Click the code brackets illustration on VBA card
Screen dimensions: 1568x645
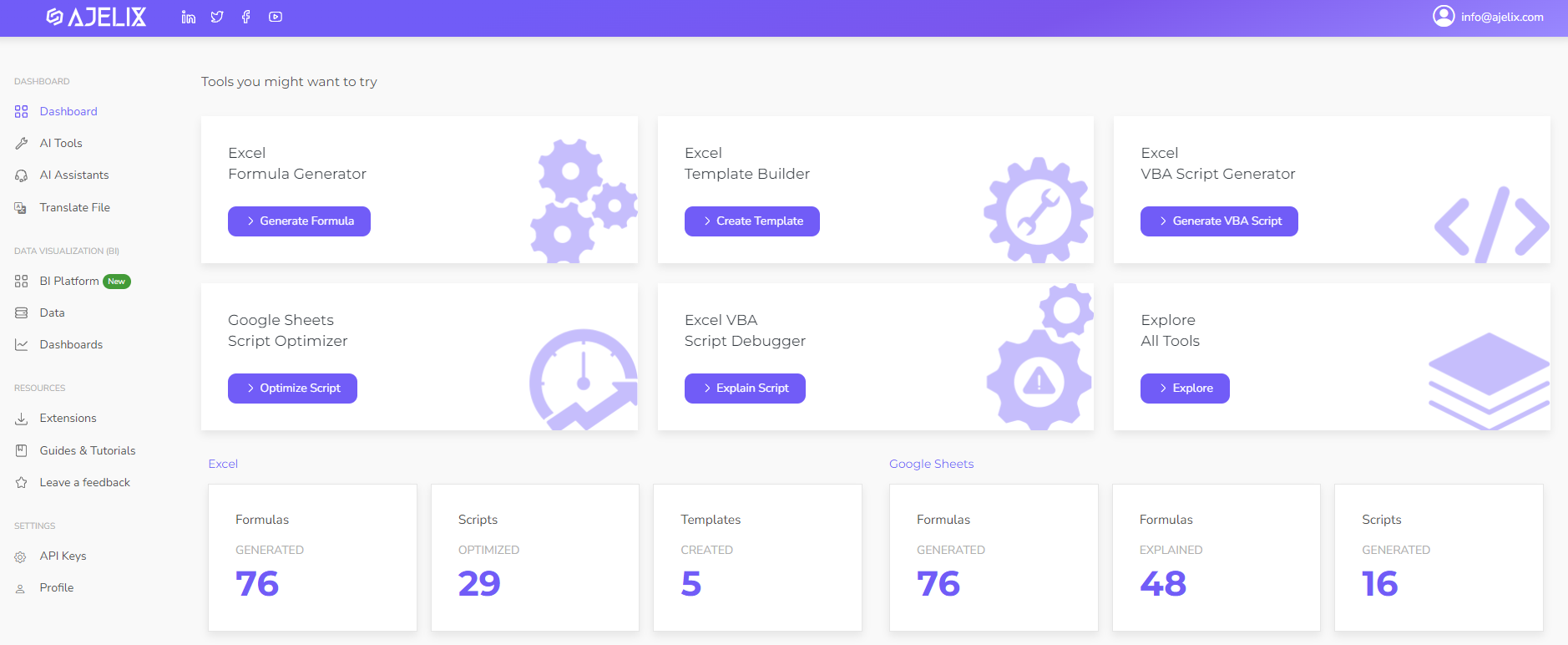coord(1492,225)
